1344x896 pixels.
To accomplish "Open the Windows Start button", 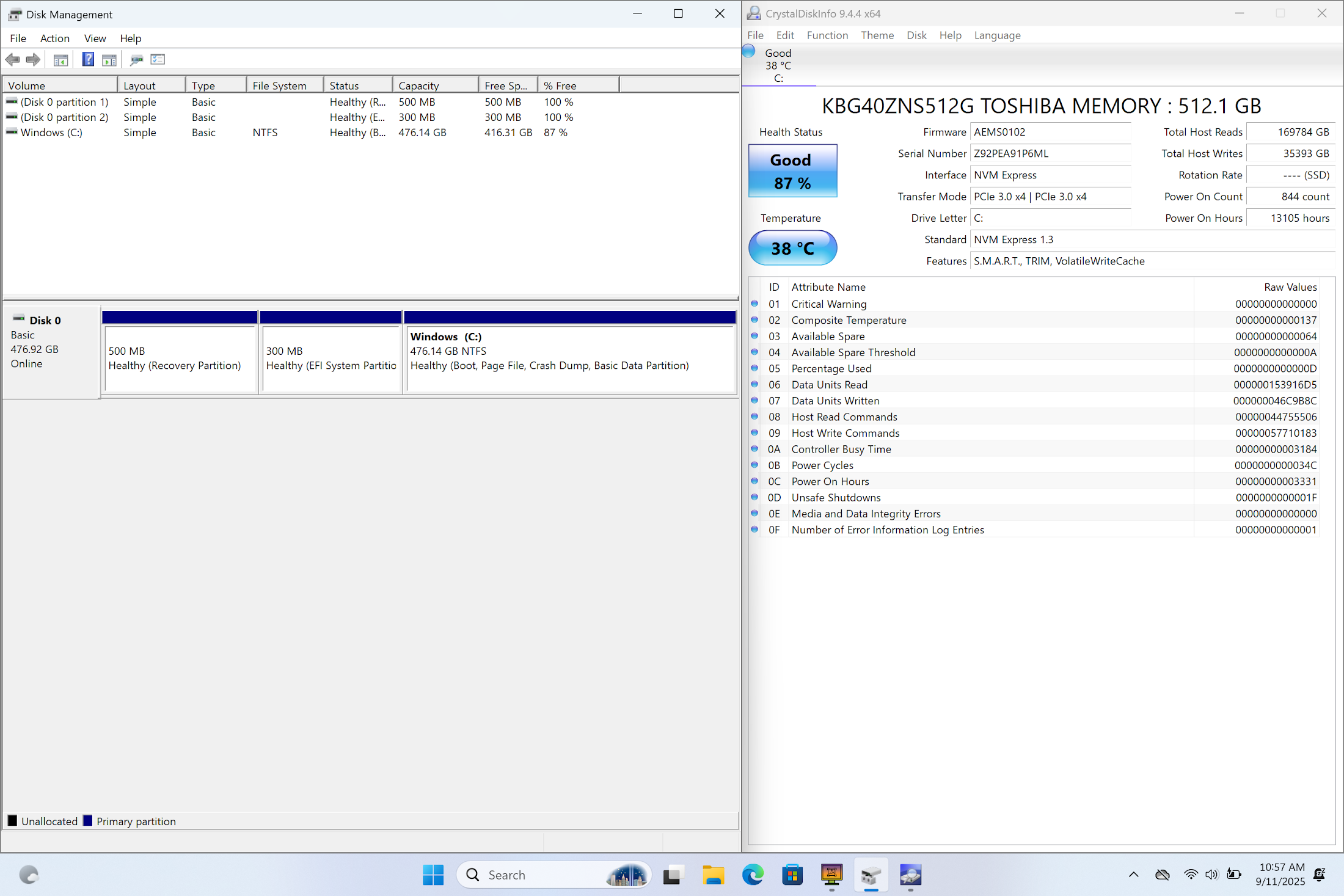I will point(433,875).
